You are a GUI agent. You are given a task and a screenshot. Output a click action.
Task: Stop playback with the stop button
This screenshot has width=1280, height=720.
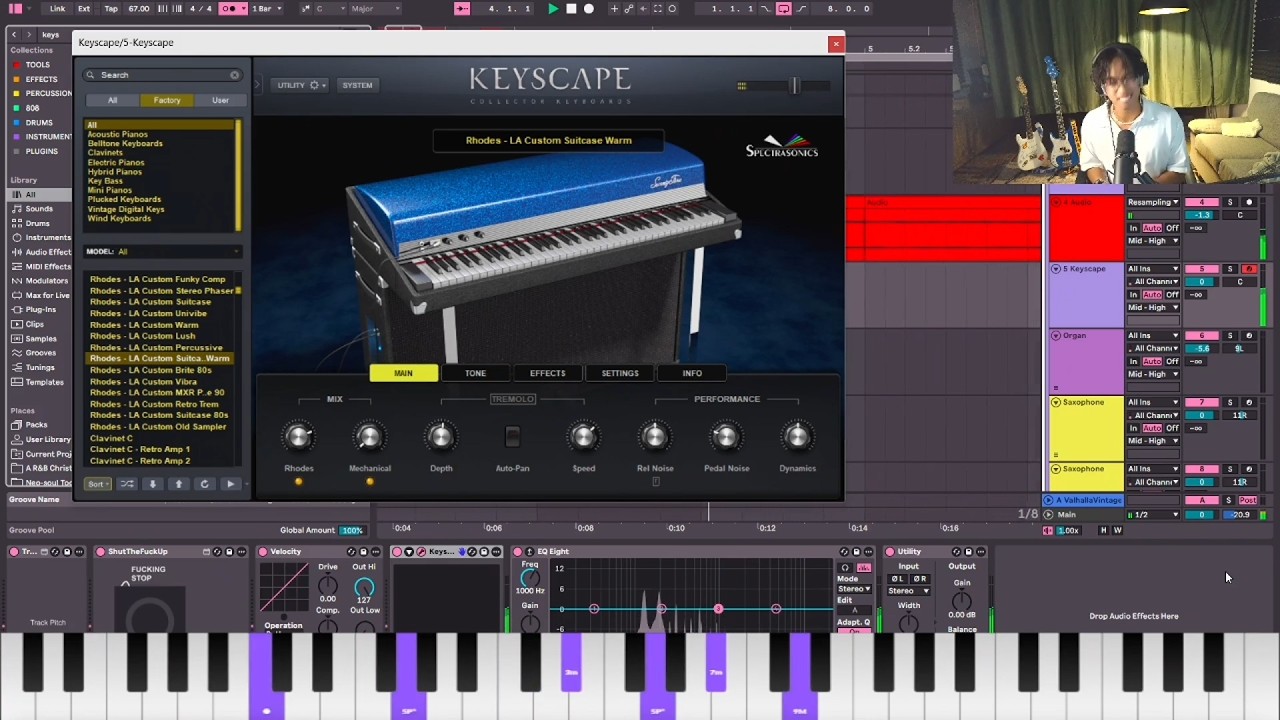(x=571, y=9)
